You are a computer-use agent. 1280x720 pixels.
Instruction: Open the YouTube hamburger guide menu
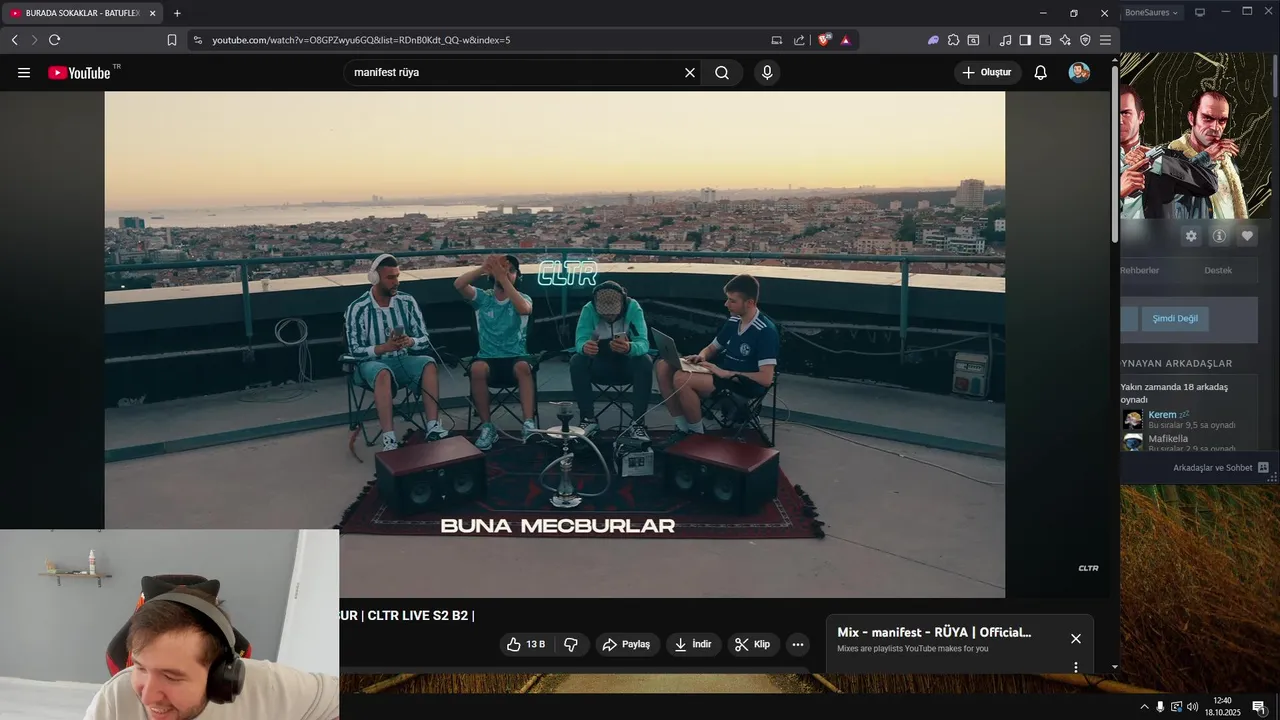pyautogui.click(x=24, y=73)
